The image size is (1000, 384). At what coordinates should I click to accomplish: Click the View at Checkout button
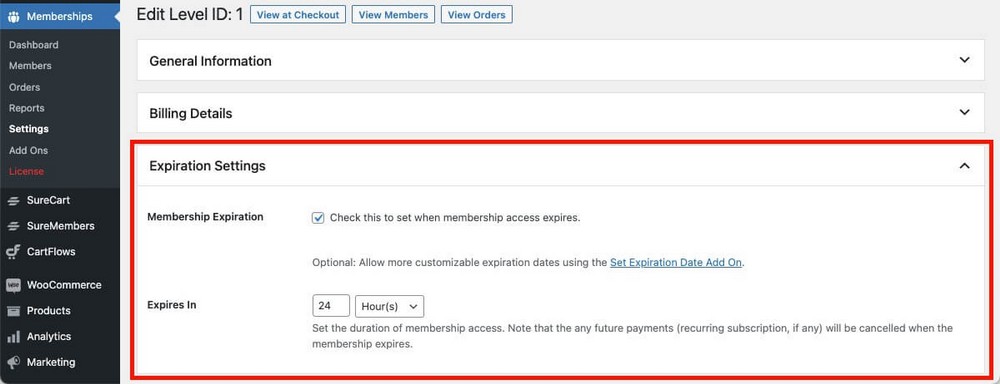[298, 15]
